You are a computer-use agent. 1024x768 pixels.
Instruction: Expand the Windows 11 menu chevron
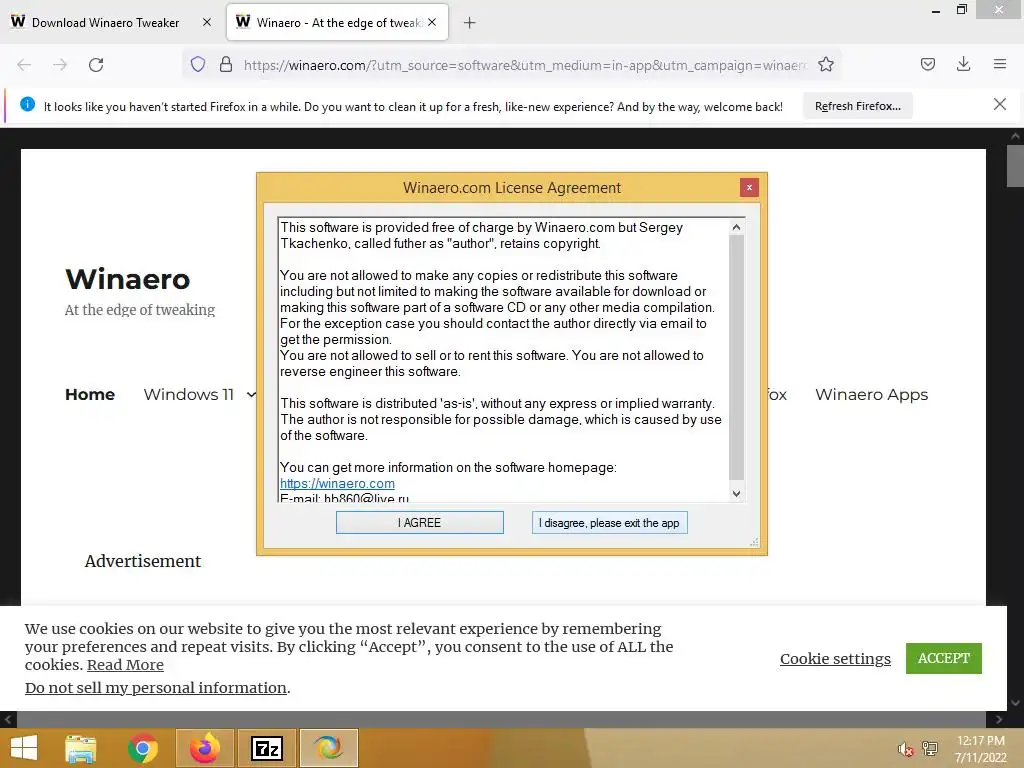251,394
